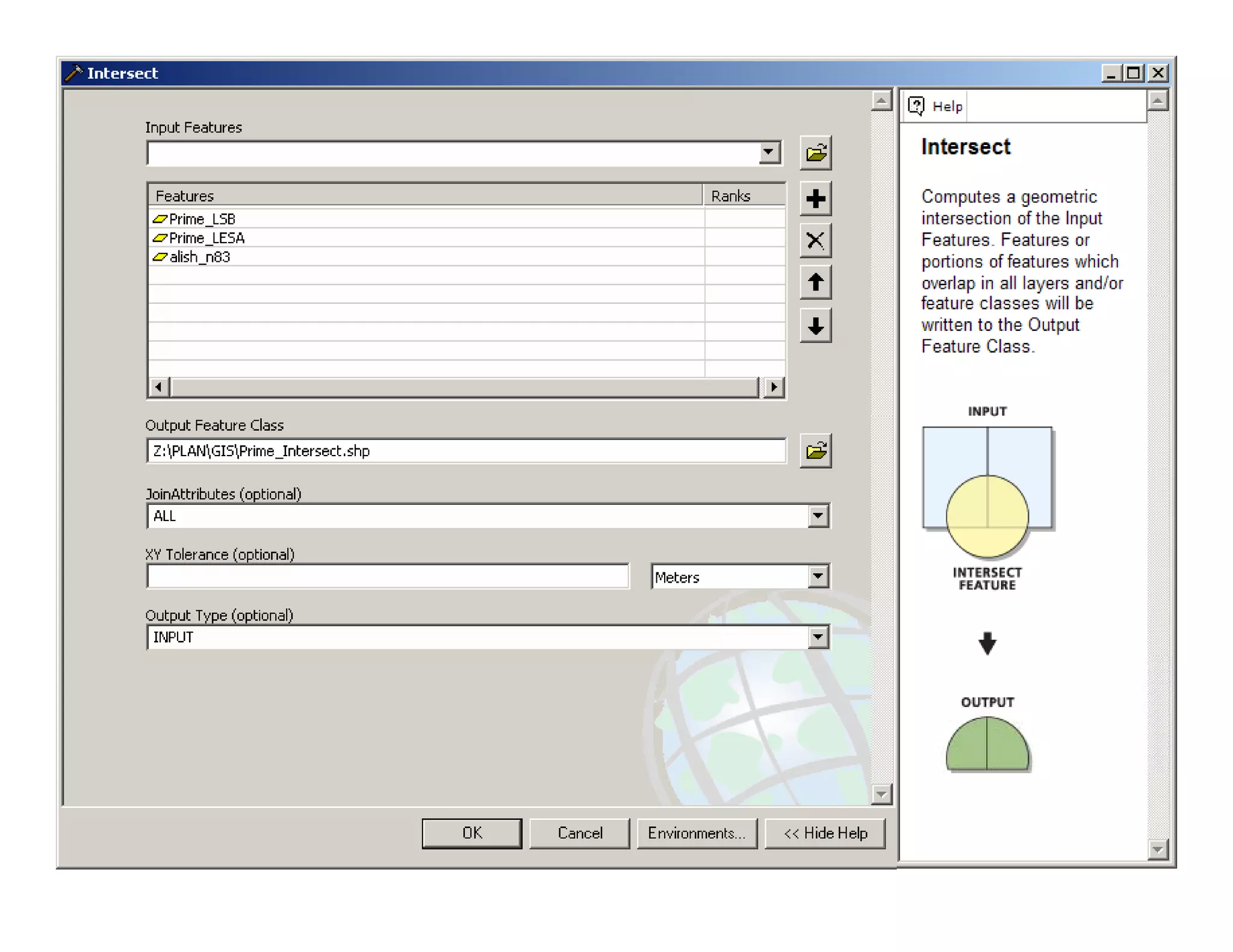Select the alish_n83 feature row
Viewport: 1233px width, 952px height.
coord(199,258)
